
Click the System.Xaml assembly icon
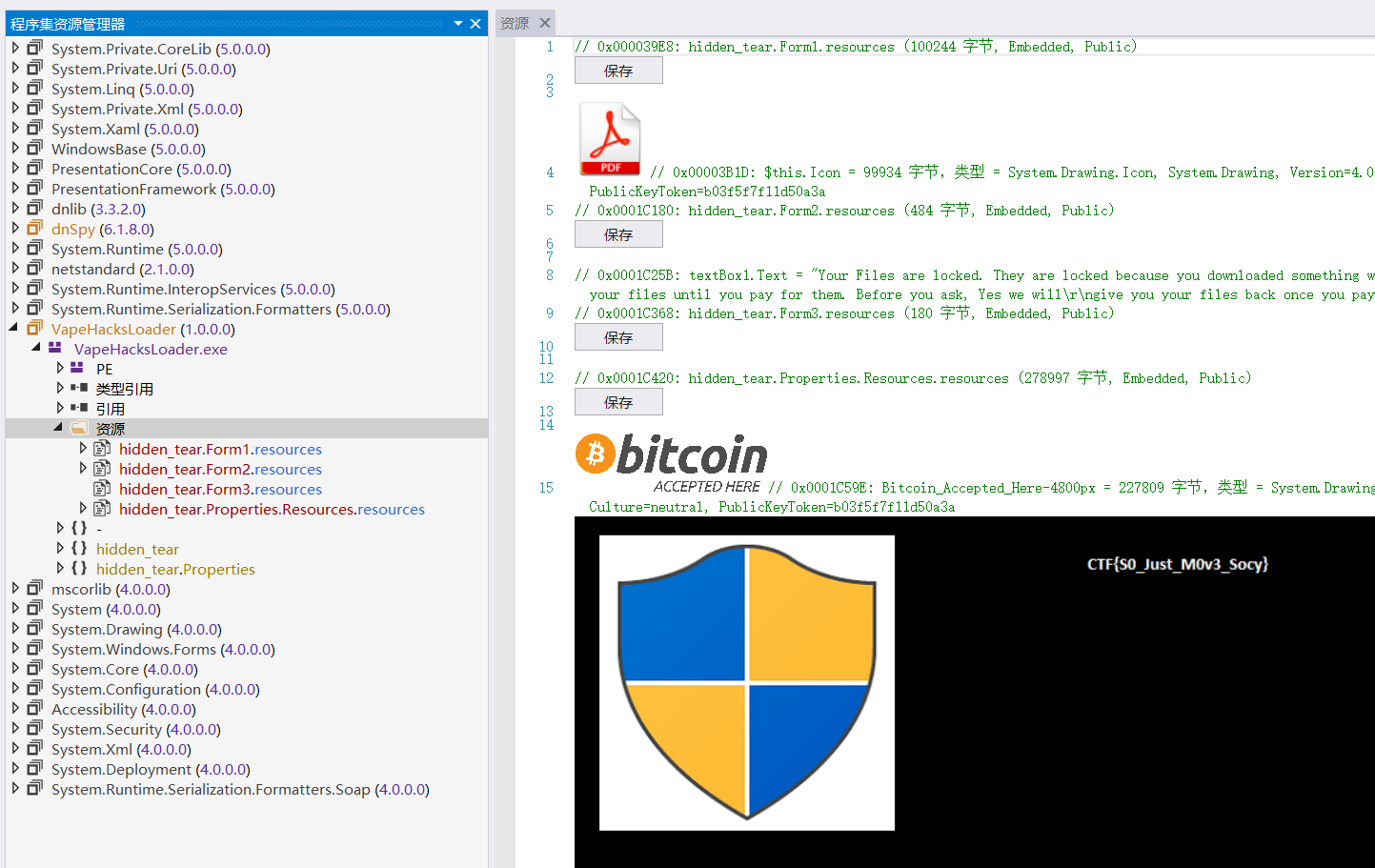34,128
